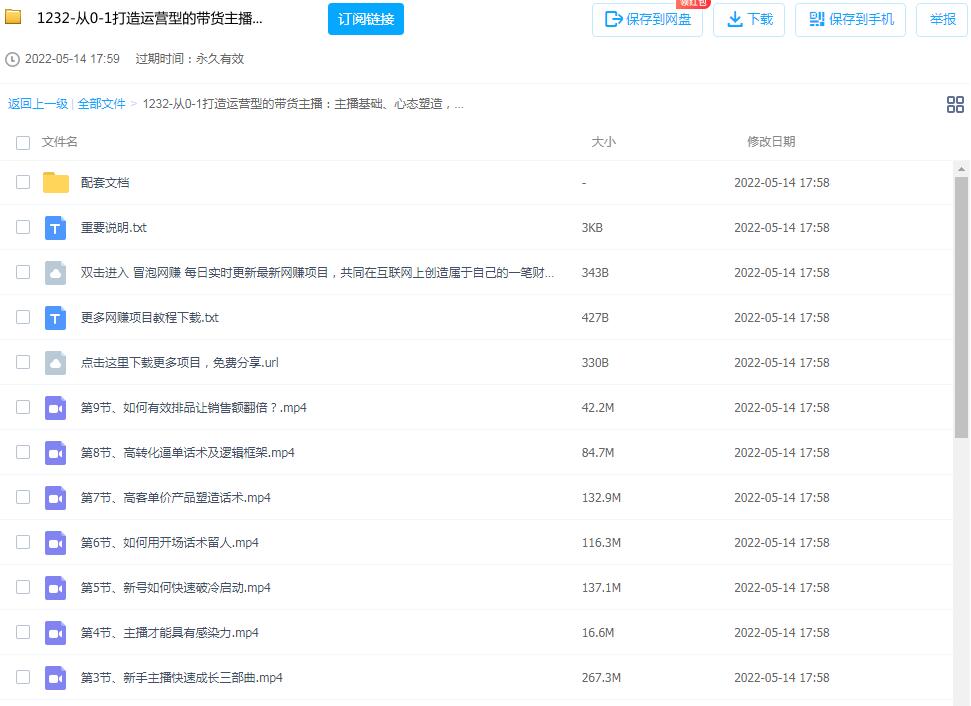Open file 重要说明.txt

tap(113, 228)
